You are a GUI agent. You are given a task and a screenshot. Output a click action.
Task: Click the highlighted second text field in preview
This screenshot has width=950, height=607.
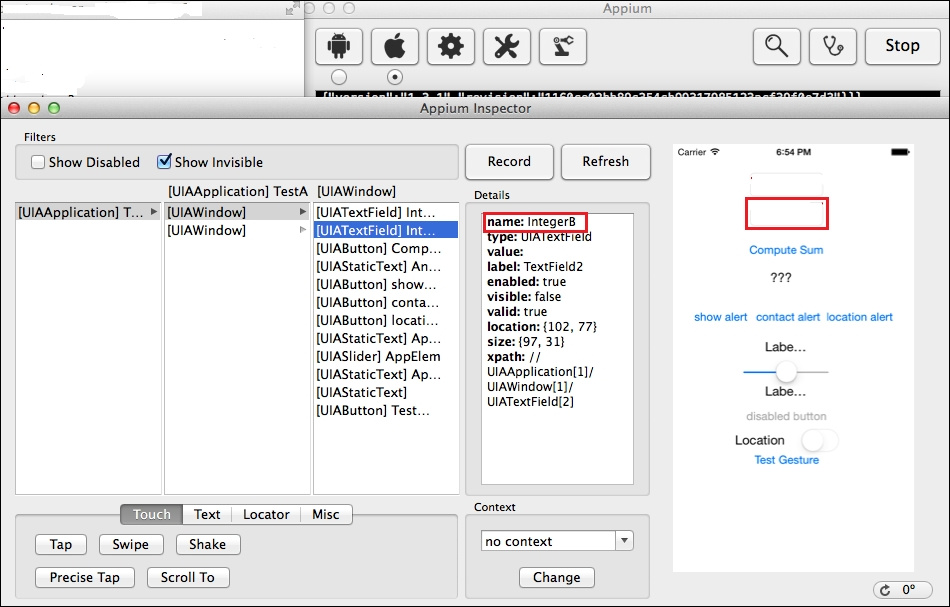click(786, 214)
